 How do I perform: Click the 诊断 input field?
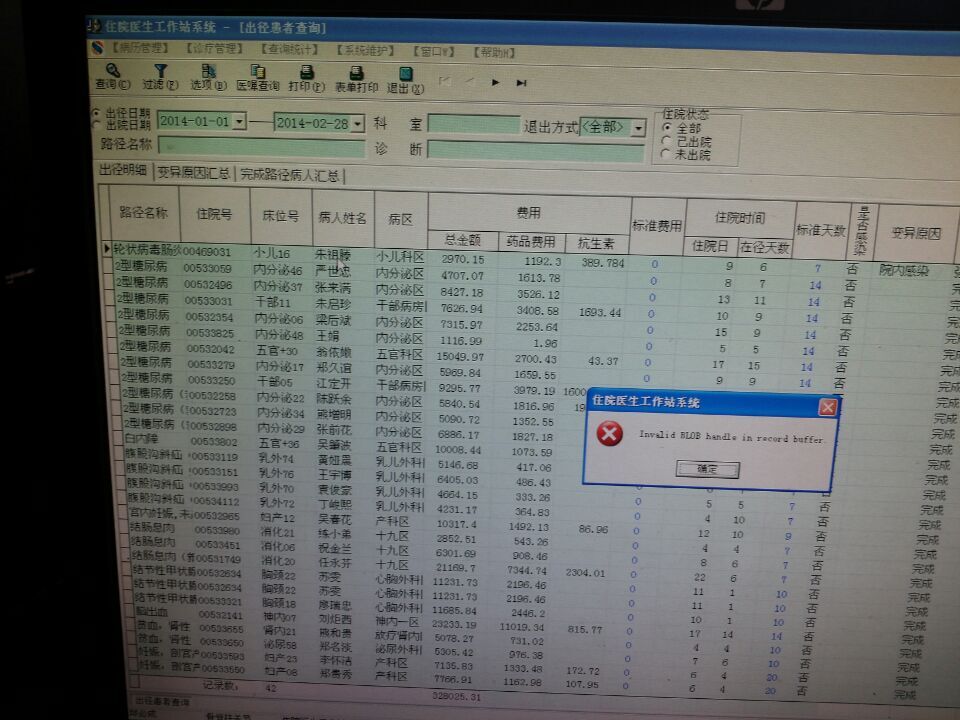pos(536,151)
